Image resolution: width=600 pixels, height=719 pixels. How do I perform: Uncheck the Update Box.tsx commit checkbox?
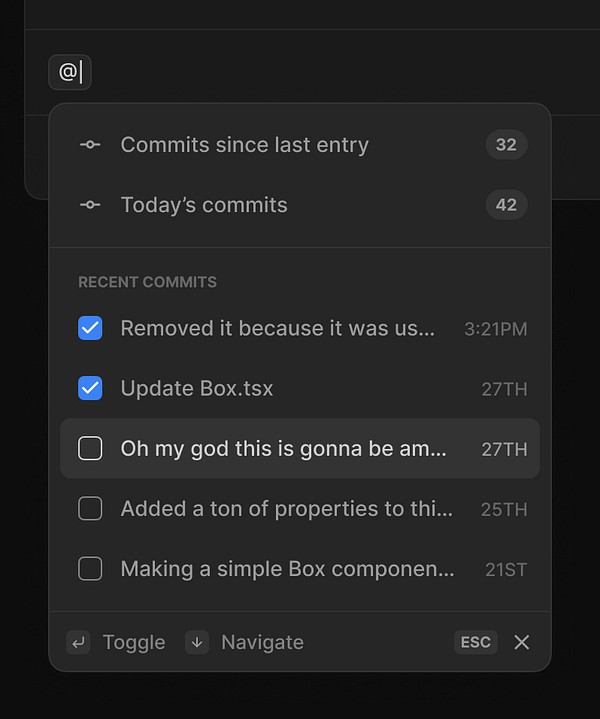click(x=90, y=388)
